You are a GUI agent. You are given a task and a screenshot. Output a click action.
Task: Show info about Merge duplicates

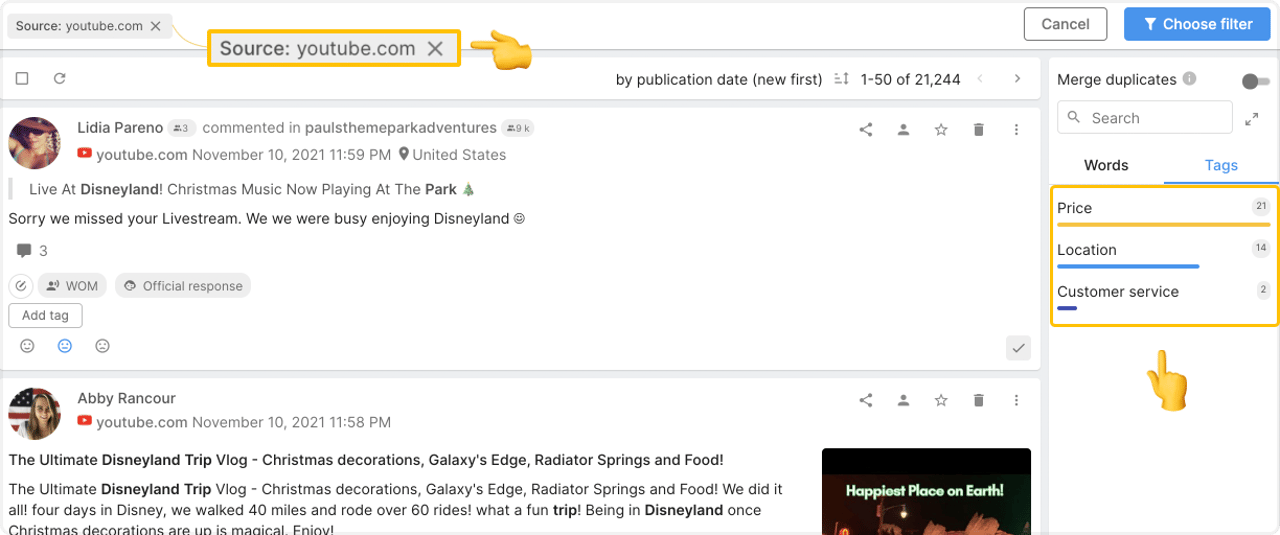[1189, 79]
